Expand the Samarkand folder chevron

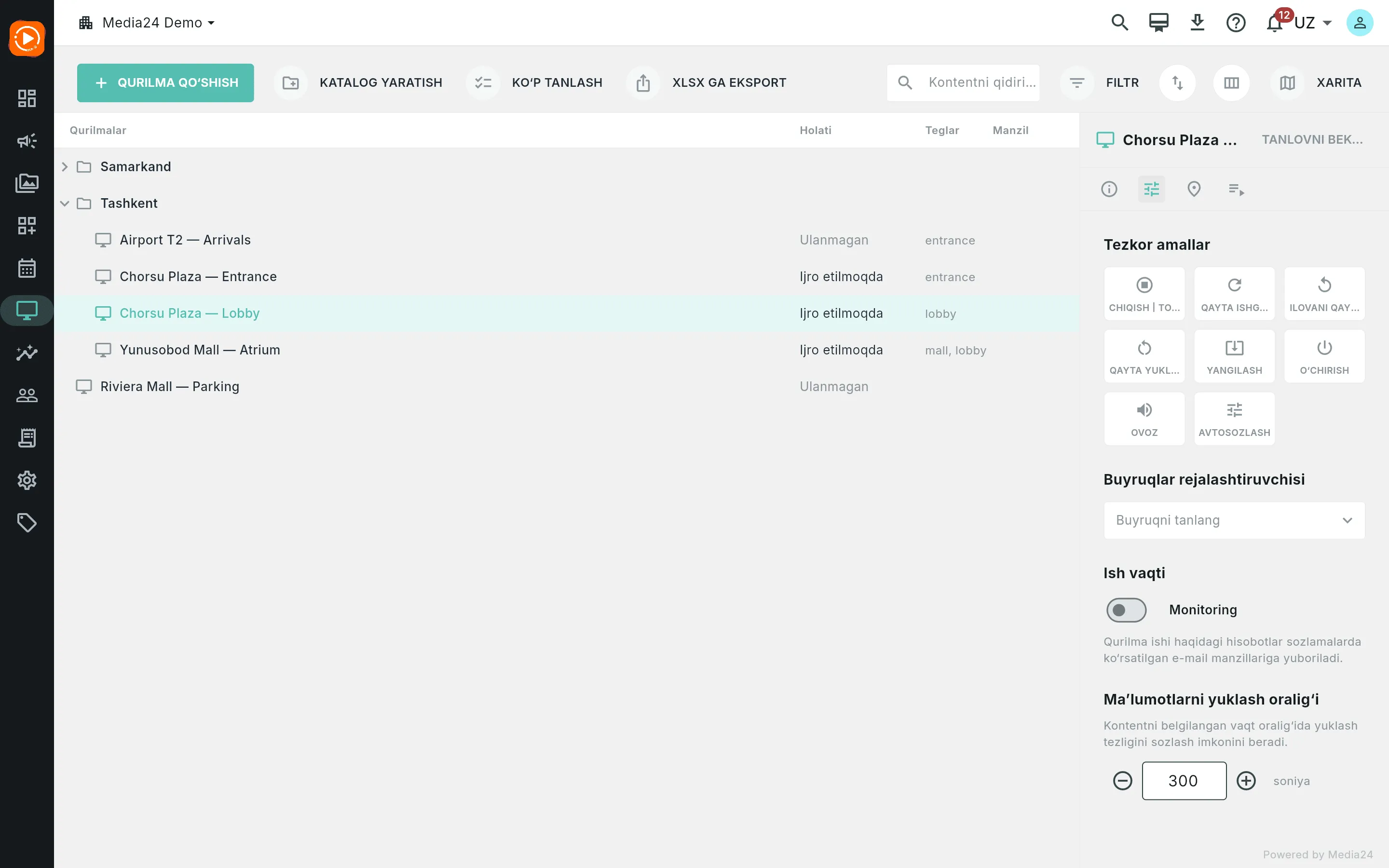tap(65, 166)
